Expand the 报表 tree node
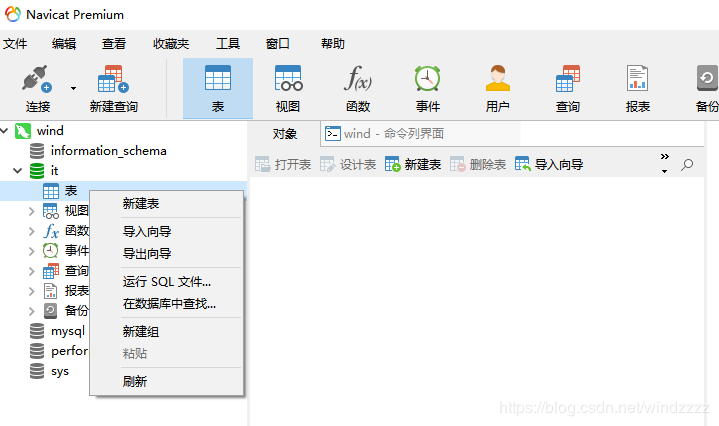The width and height of the screenshot is (719, 426). tap(31, 291)
